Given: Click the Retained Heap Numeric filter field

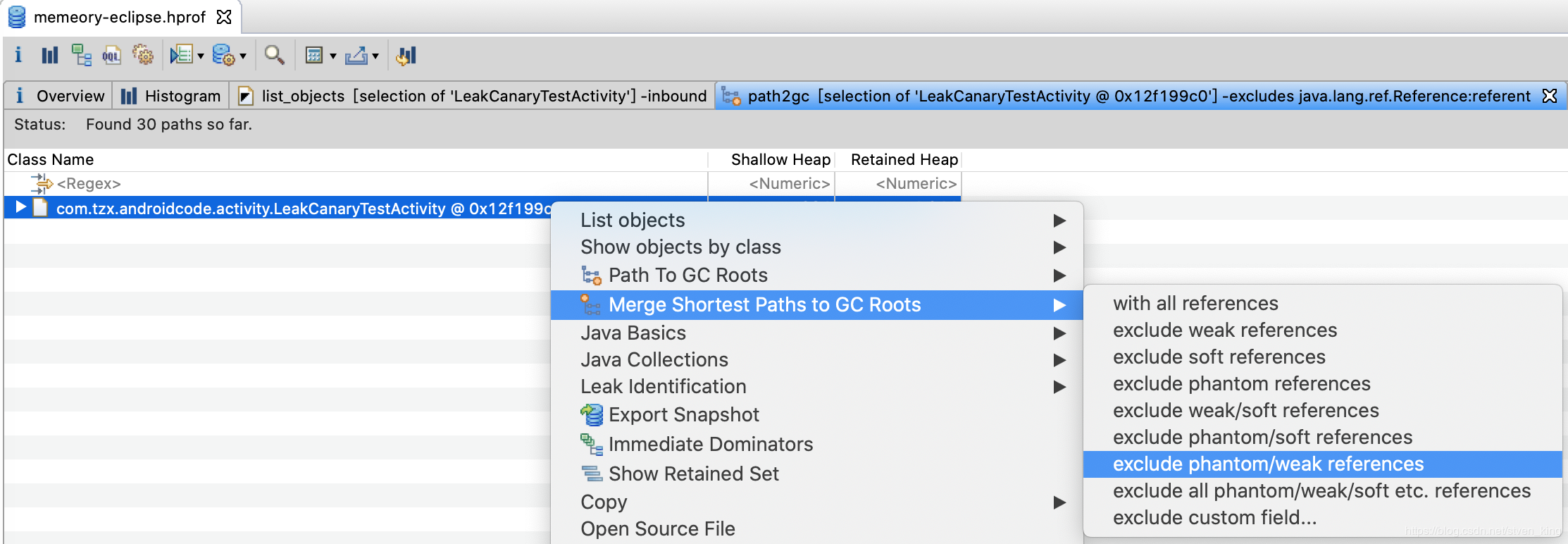Looking at the screenshot, I should [898, 184].
